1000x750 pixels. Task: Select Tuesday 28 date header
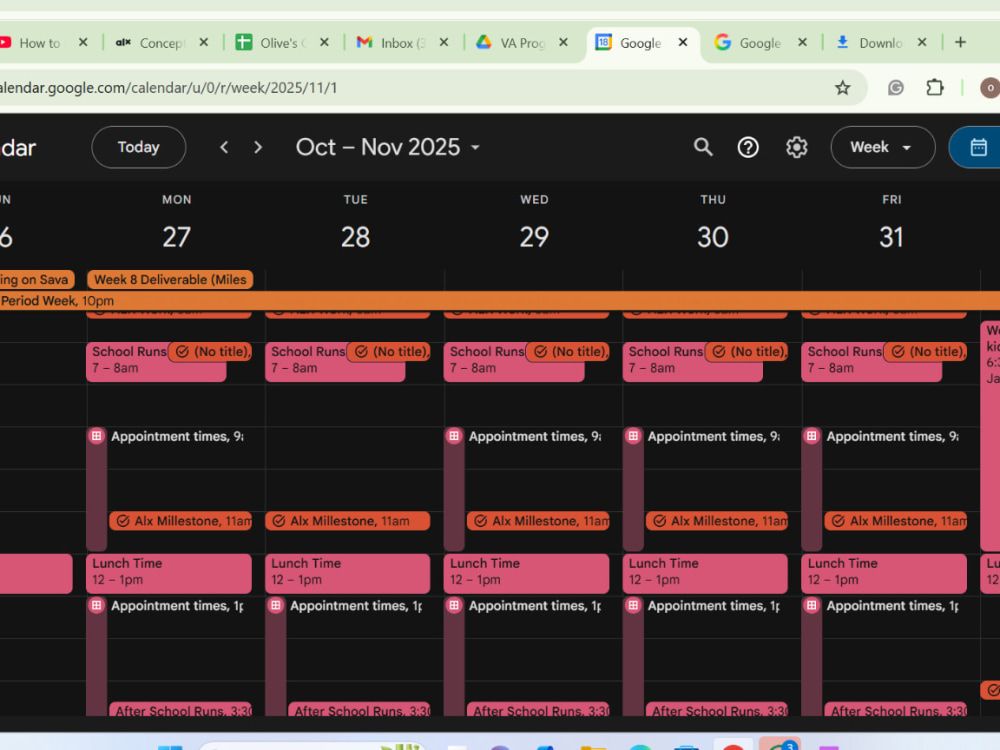tap(355, 237)
